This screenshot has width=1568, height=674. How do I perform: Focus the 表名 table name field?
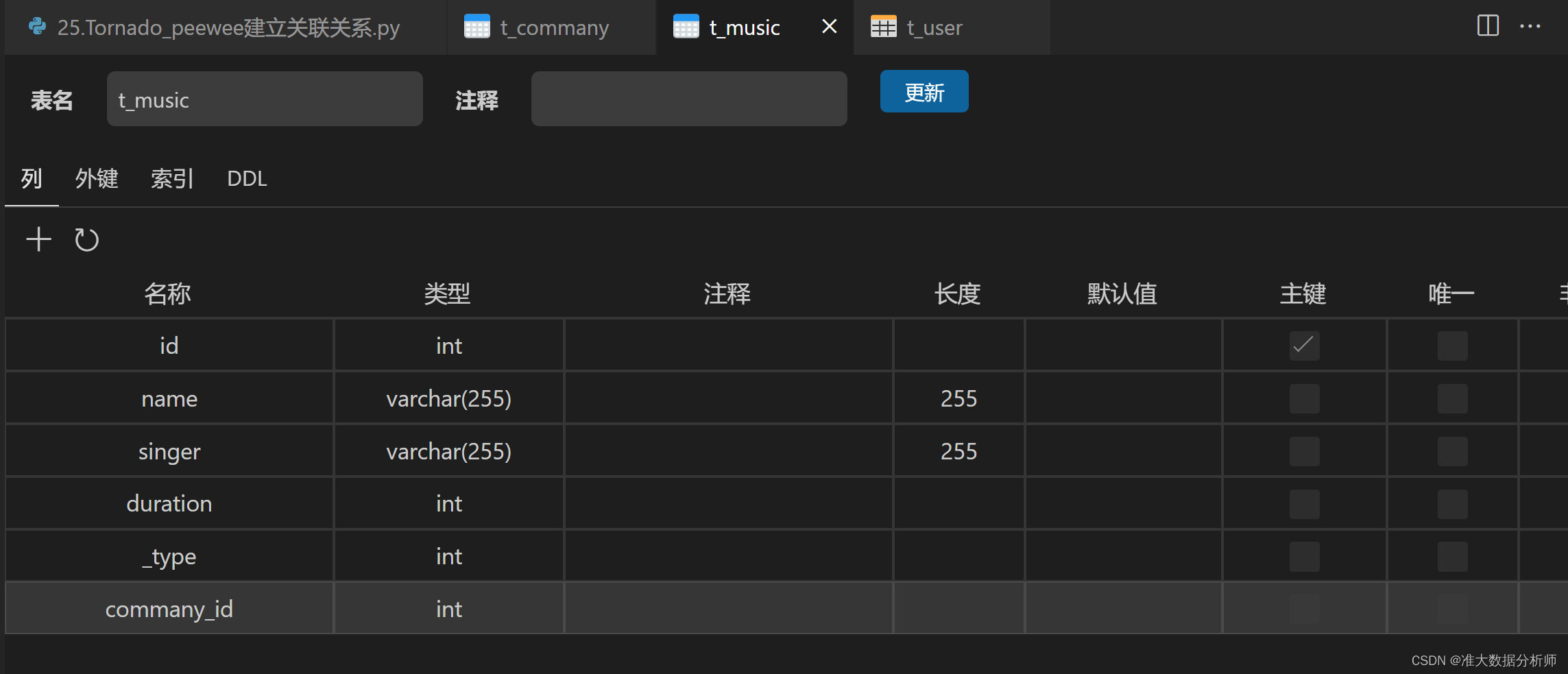click(265, 99)
